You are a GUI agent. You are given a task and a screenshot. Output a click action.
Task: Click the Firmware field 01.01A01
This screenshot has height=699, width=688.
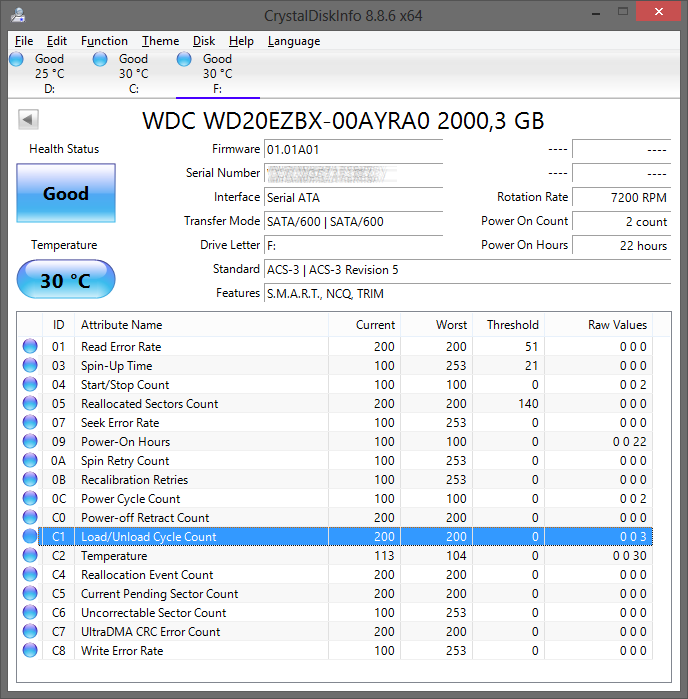[x=353, y=149]
